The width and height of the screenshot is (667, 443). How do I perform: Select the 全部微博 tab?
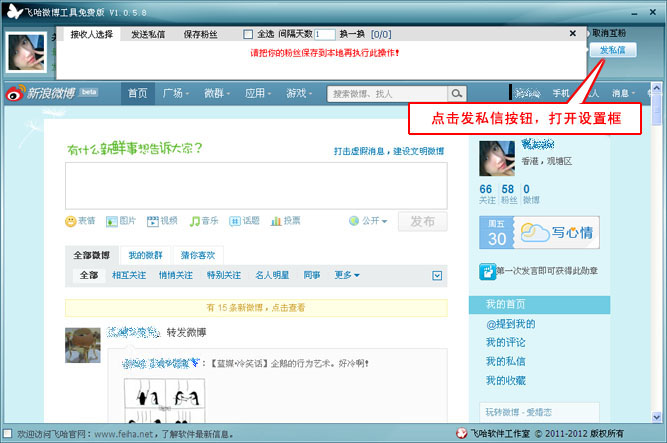coord(91,255)
